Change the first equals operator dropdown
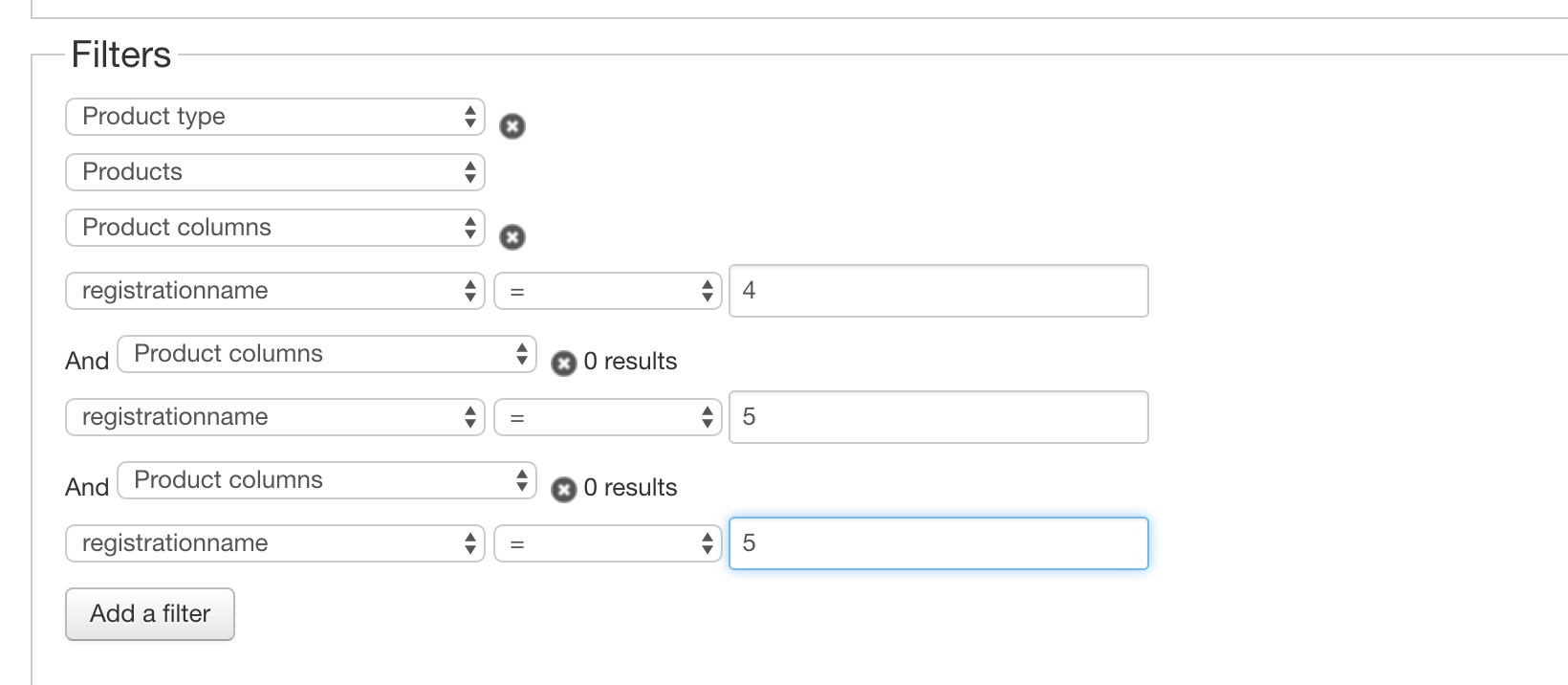The width and height of the screenshot is (1568, 685). [607, 291]
